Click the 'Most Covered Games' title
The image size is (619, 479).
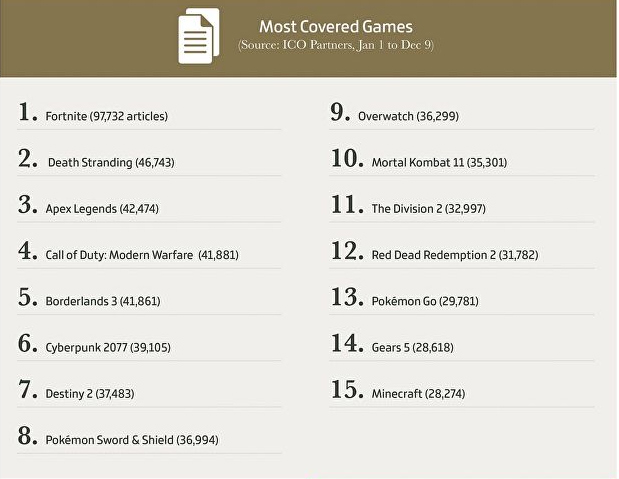336,27
